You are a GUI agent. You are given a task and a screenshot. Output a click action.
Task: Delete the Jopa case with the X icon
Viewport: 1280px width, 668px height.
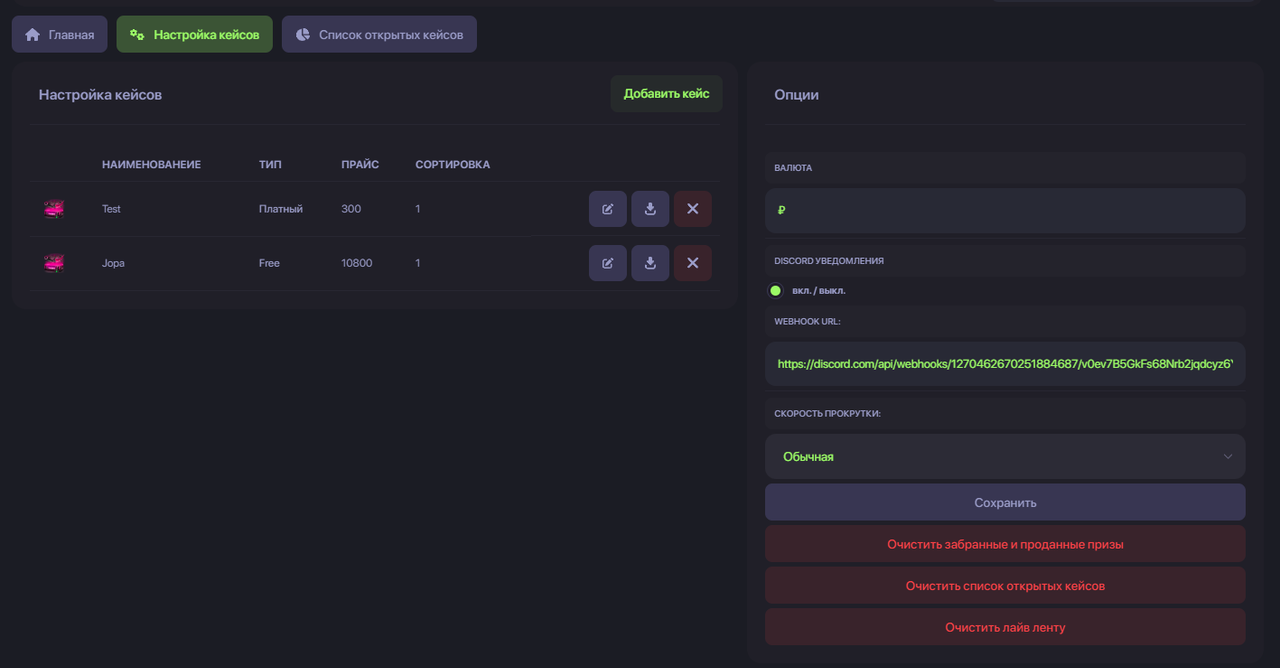(693, 263)
